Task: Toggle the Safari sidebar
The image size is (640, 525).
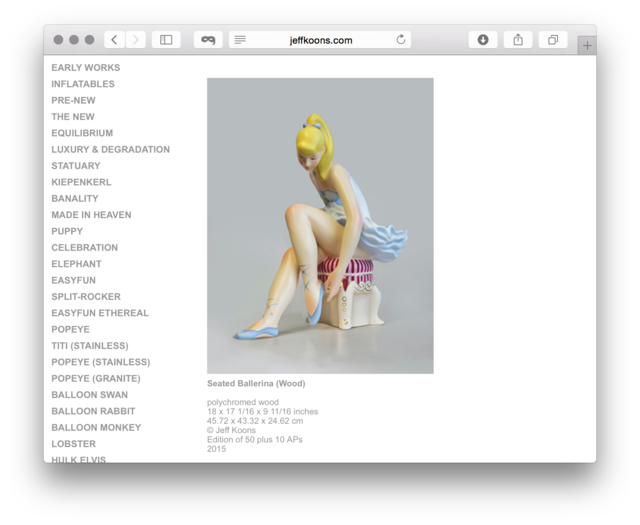Action: click(166, 40)
